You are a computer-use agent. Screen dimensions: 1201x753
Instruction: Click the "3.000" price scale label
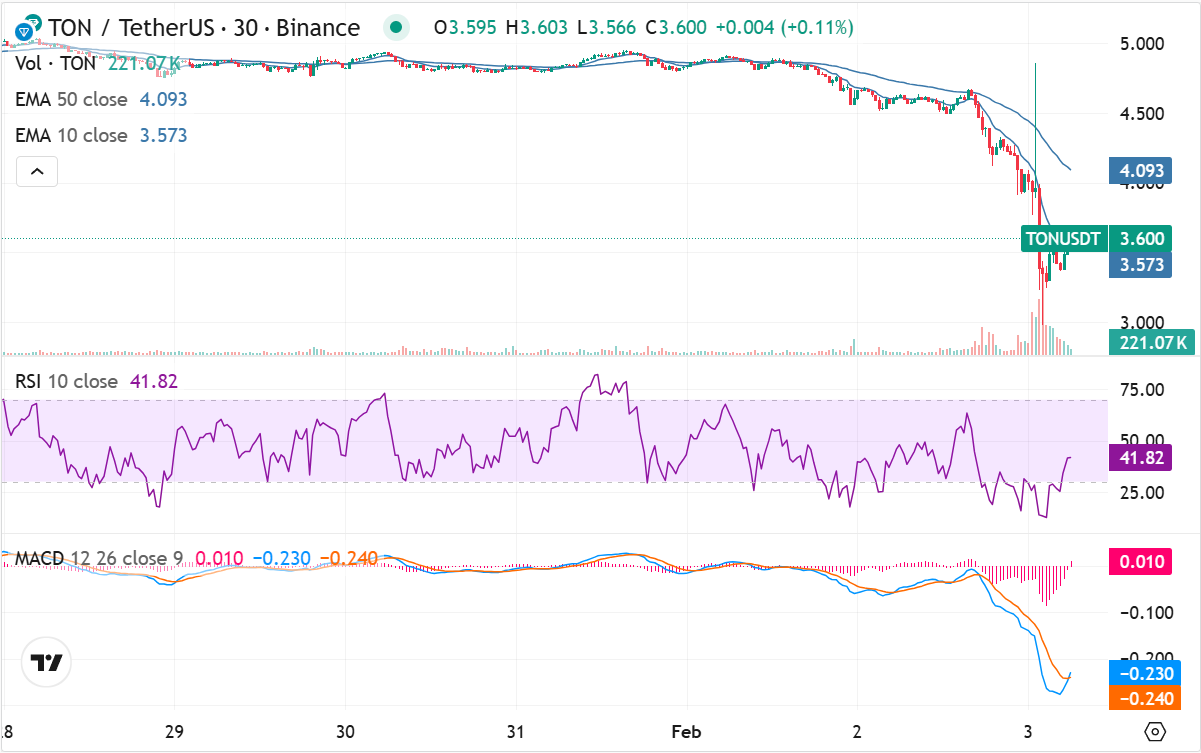click(x=1143, y=323)
